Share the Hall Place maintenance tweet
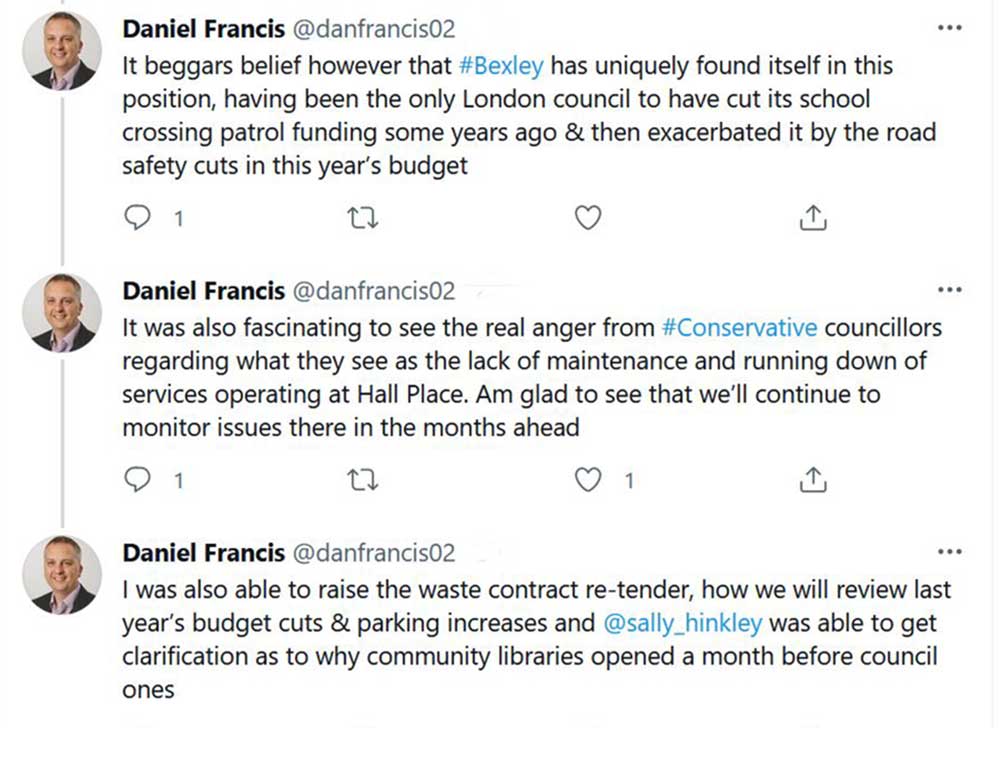Viewport: 1000px width, 770px height. tap(814, 481)
